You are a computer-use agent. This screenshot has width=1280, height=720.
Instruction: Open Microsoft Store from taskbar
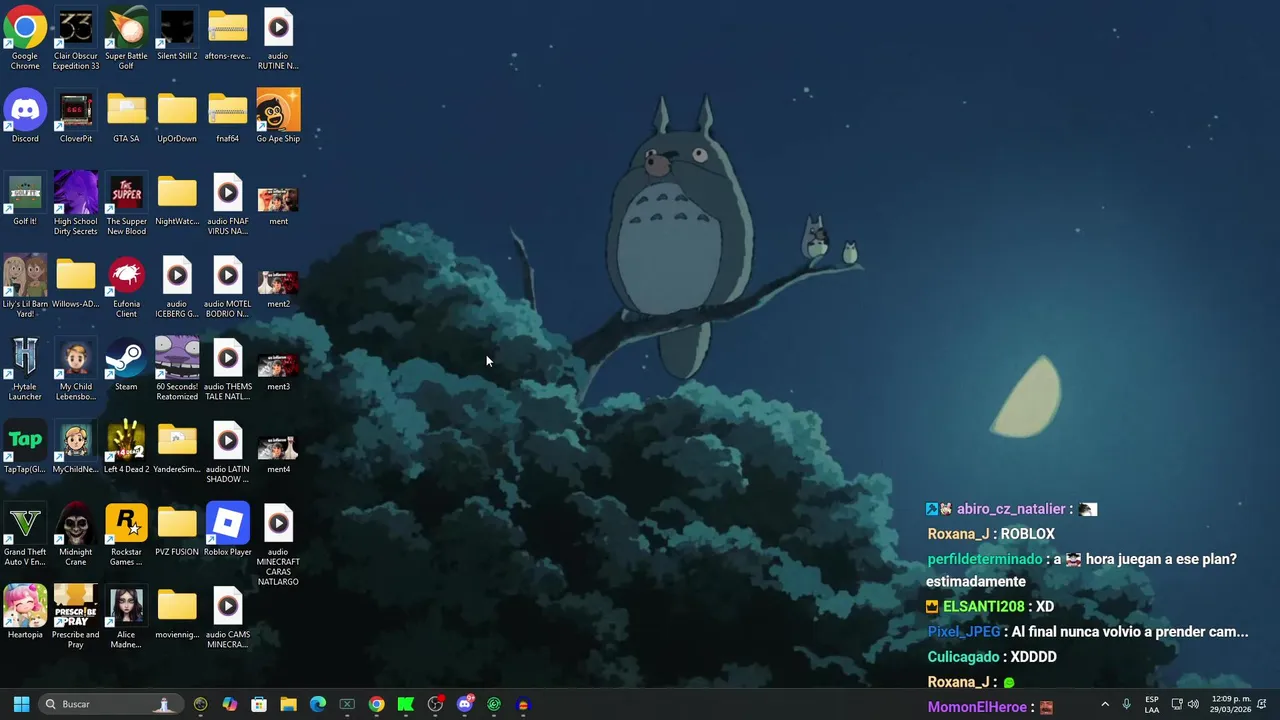(x=259, y=704)
